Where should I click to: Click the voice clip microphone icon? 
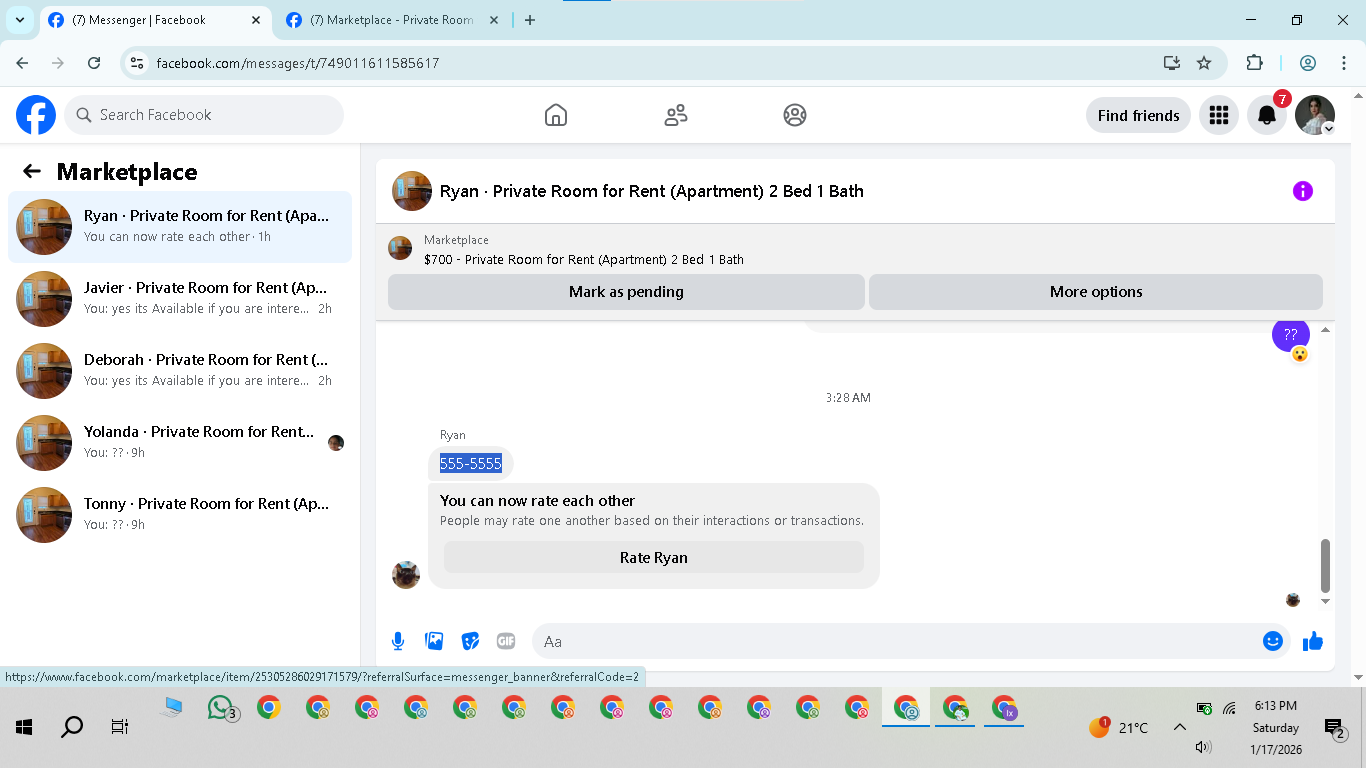pos(398,641)
